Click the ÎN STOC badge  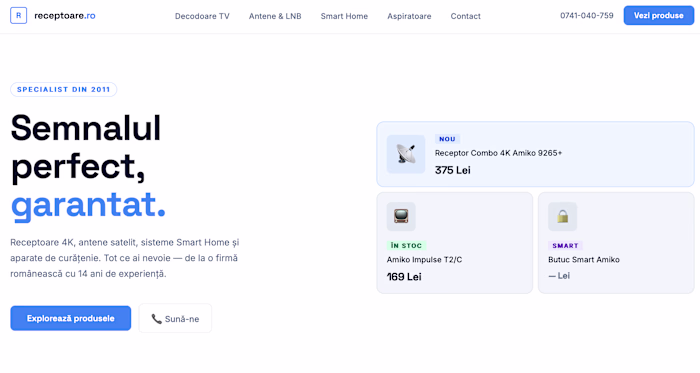pos(406,245)
